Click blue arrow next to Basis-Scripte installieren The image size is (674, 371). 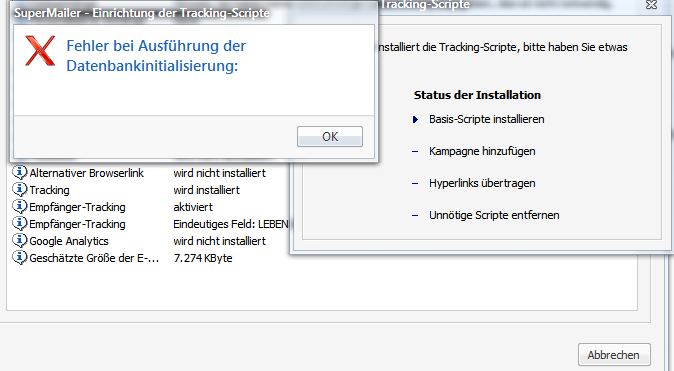click(x=415, y=120)
